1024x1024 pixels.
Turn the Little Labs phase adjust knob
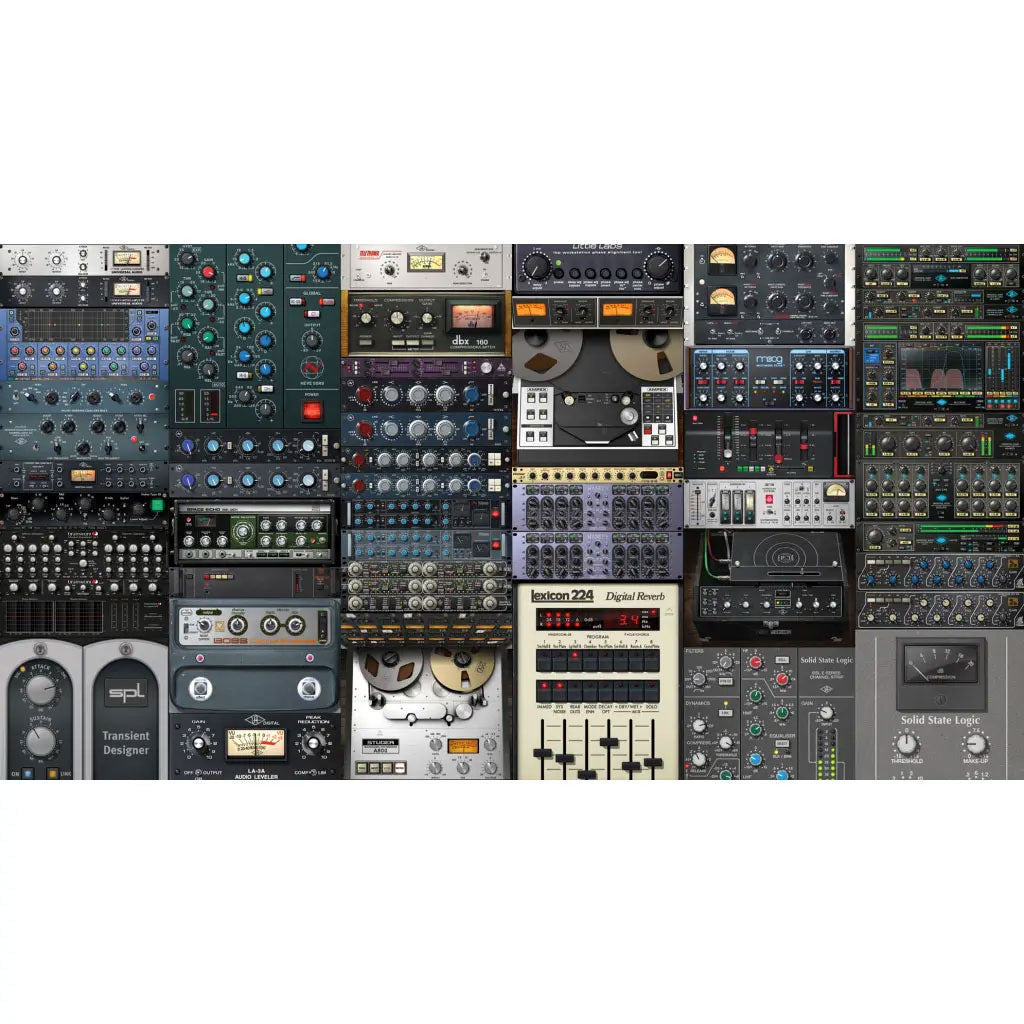658,266
